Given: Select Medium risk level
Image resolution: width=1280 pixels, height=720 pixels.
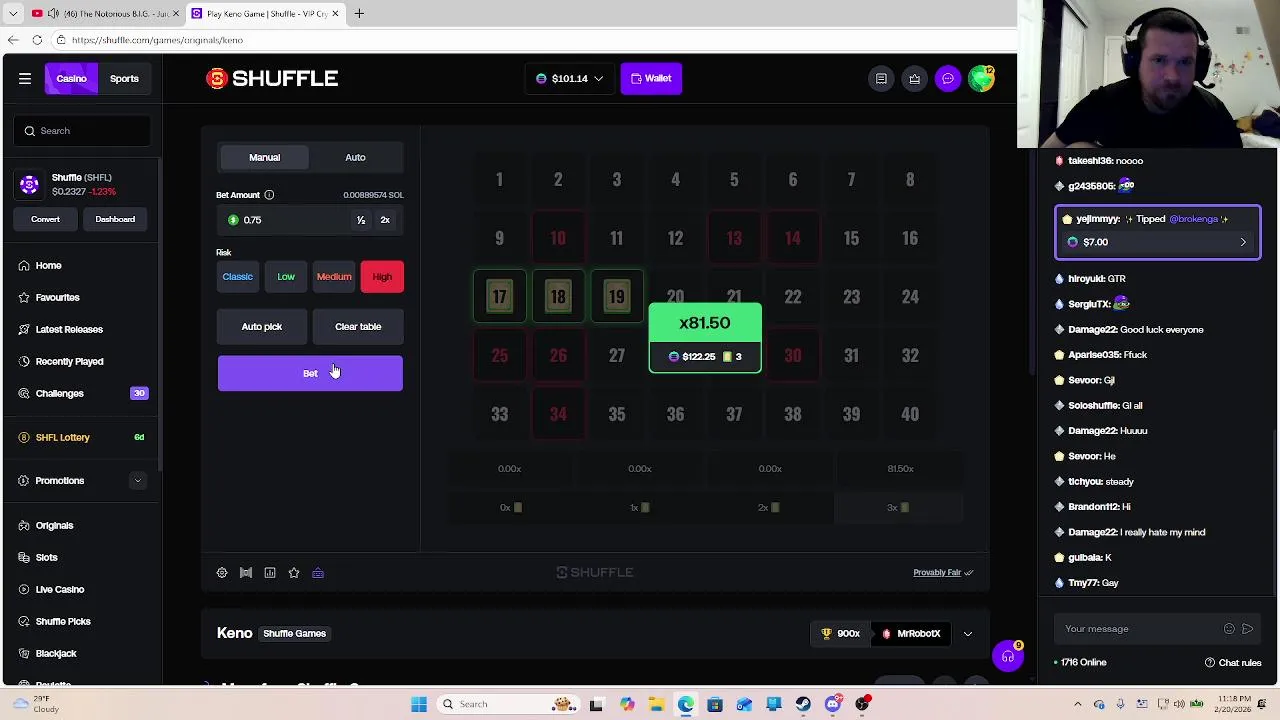Looking at the screenshot, I should (x=334, y=277).
